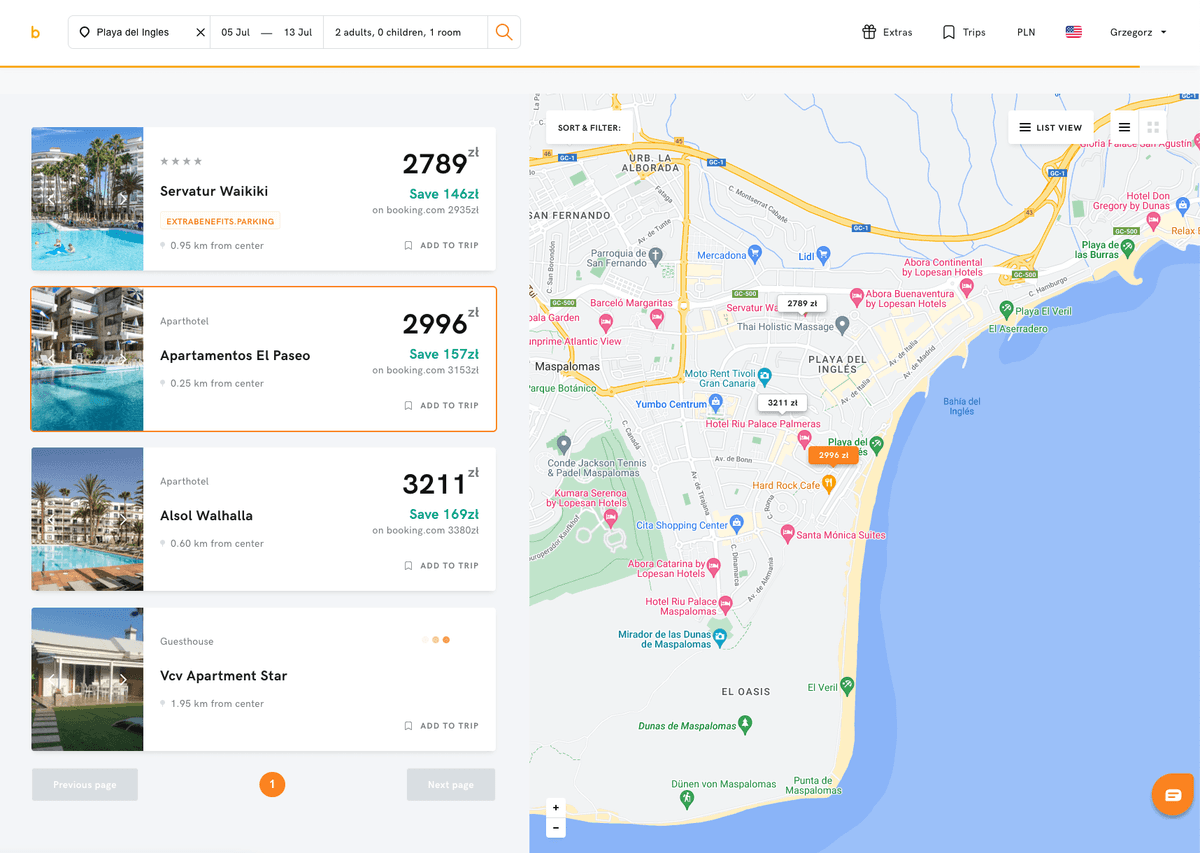Open Alsol Walhalla title
The height and width of the screenshot is (853, 1200).
tap(206, 515)
